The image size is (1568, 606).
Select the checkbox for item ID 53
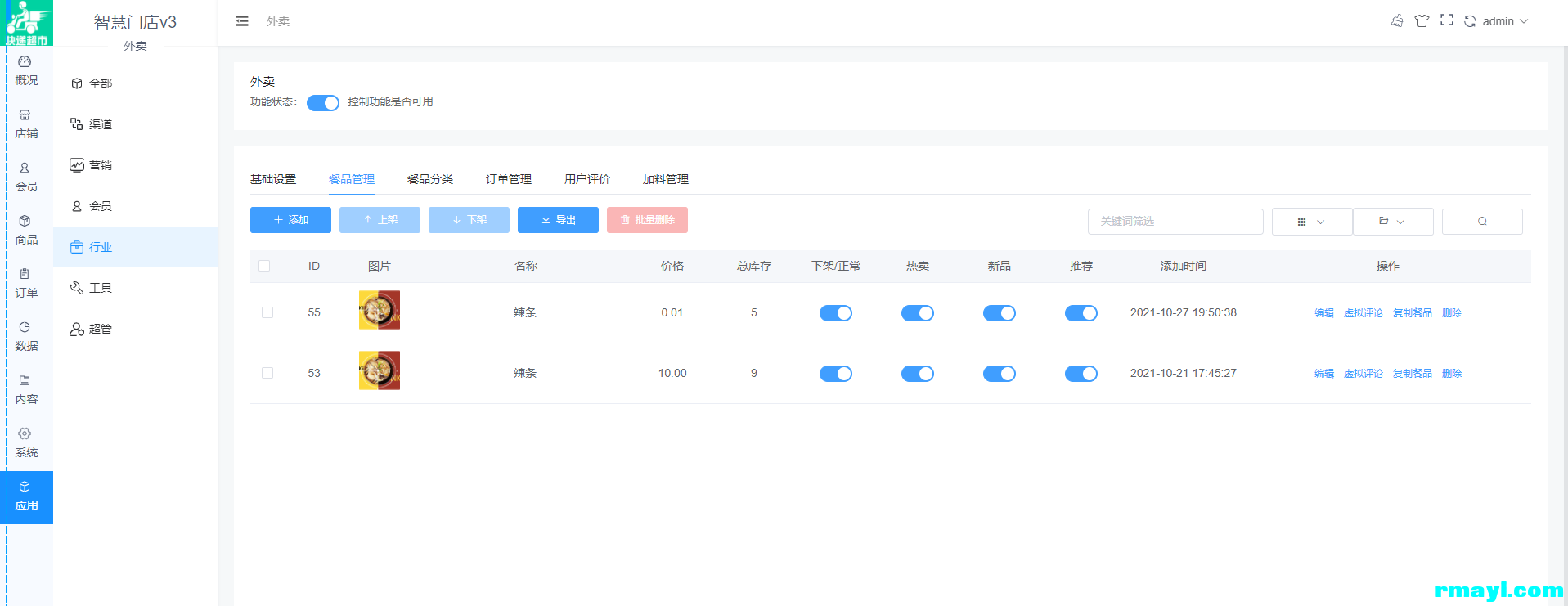pyautogui.click(x=267, y=373)
